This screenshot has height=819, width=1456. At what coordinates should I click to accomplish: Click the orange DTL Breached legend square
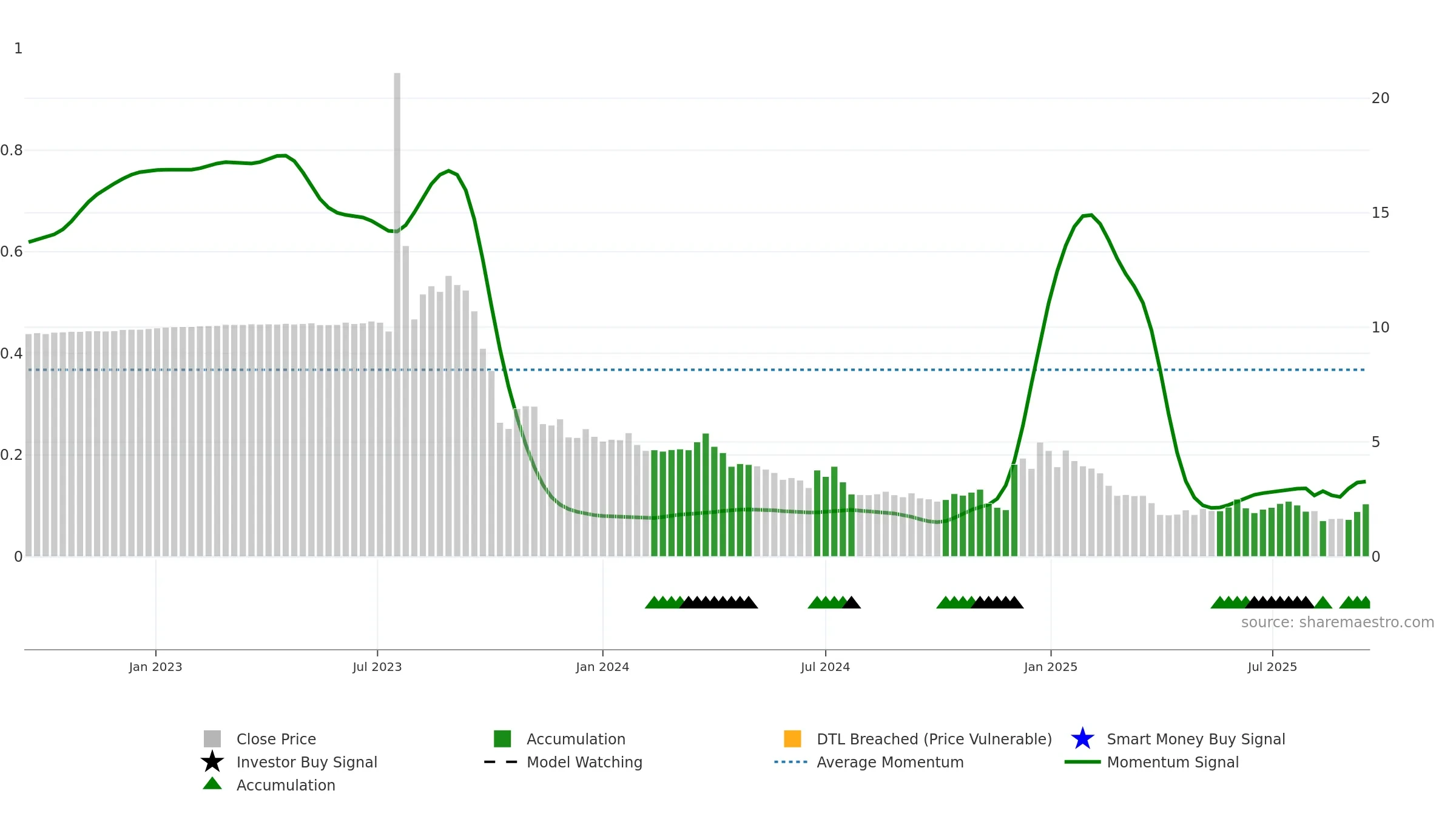[792, 739]
